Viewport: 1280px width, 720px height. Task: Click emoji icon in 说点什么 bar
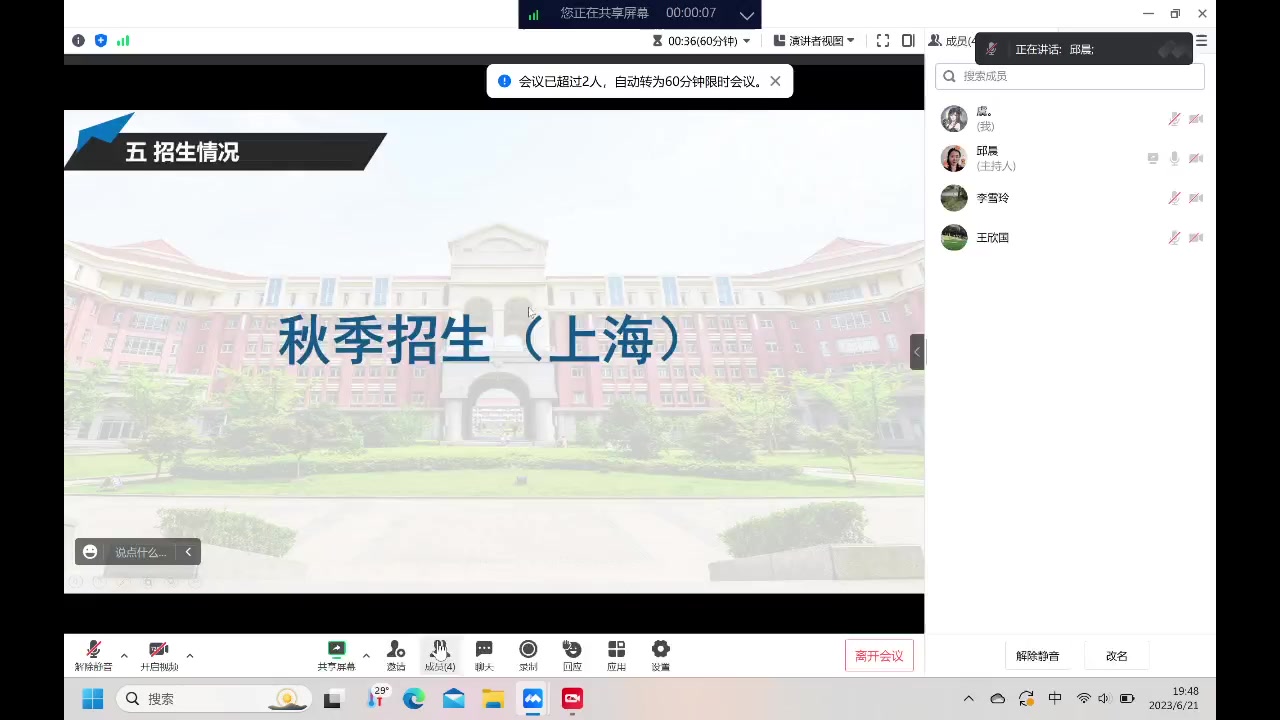pyautogui.click(x=90, y=552)
